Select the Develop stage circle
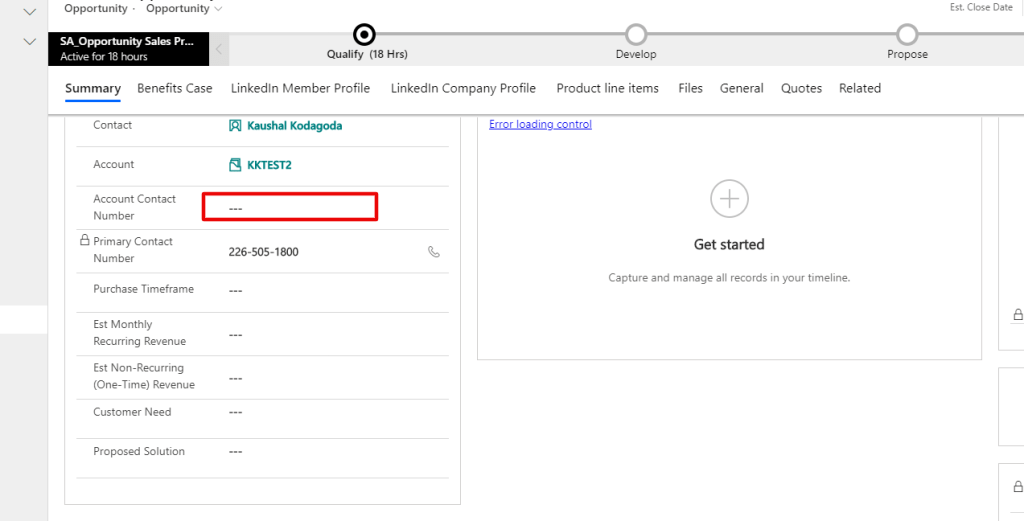Screen dimensions: 1024x521 635,35
